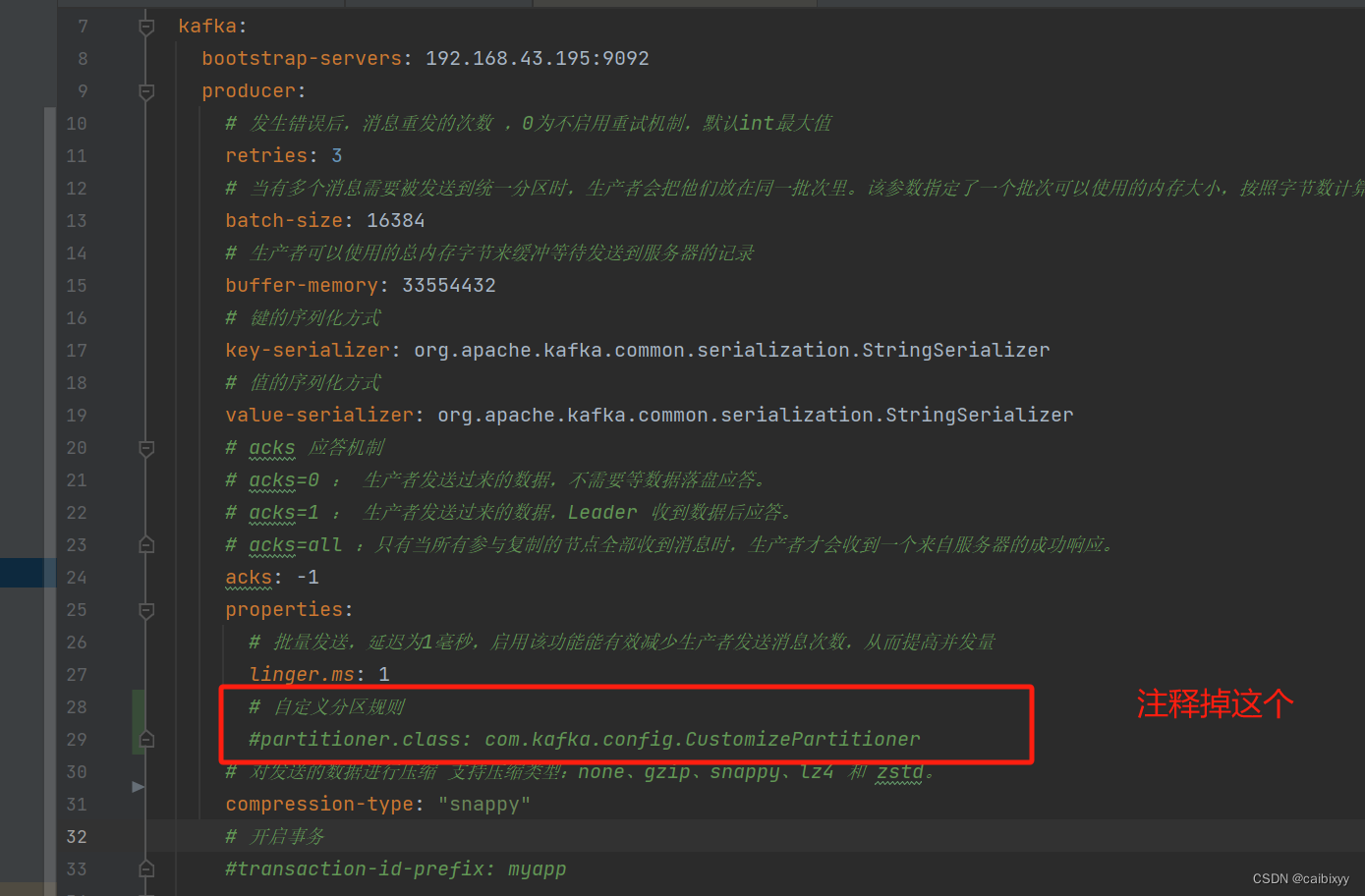Click the 'properties' key text
The image size is (1365, 896).
pos(284,610)
